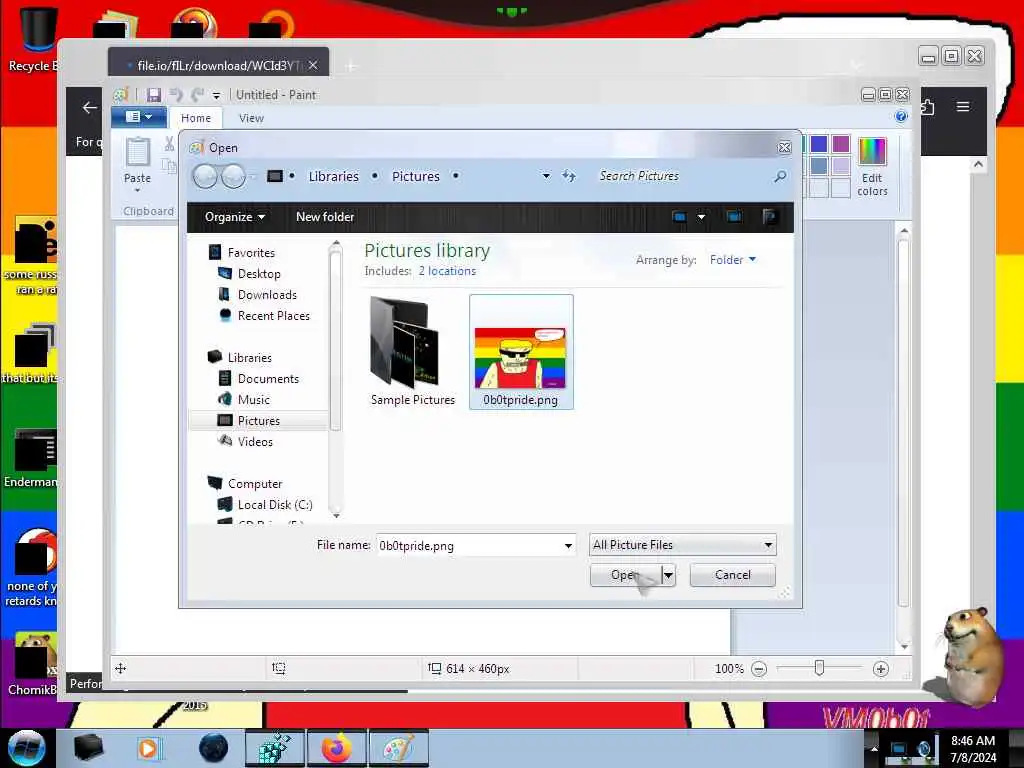Click the Paint zoom slider handle
Screen dimensions: 1024x768
[x=819, y=668]
